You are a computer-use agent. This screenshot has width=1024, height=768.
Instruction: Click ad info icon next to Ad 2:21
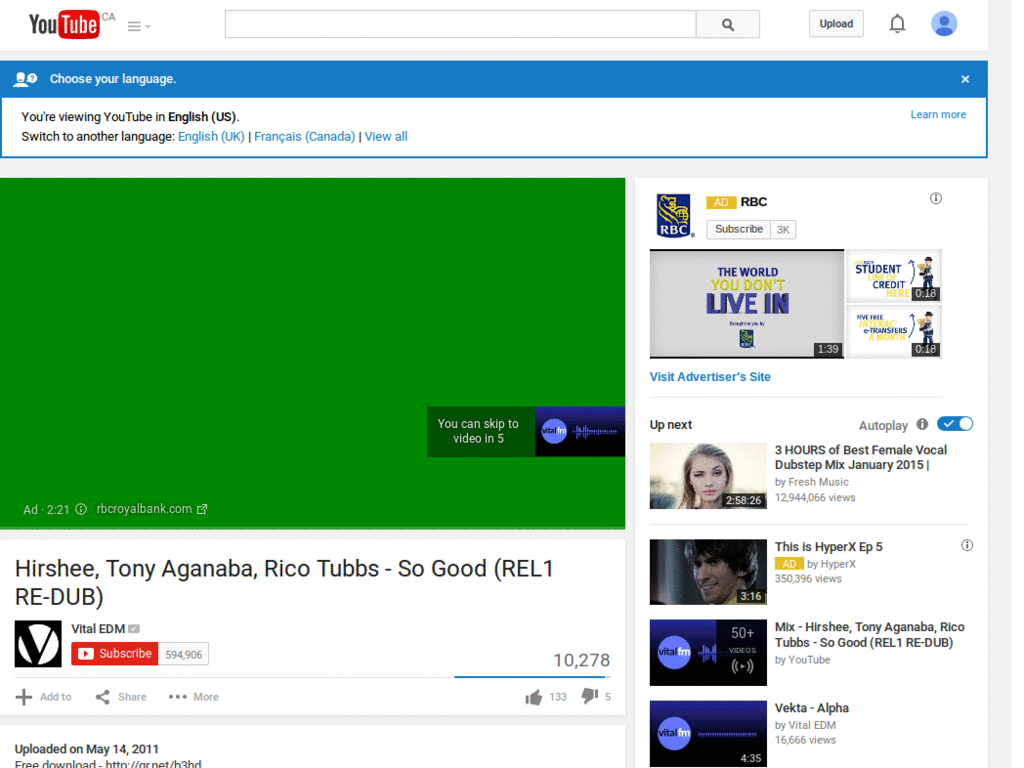click(81, 509)
